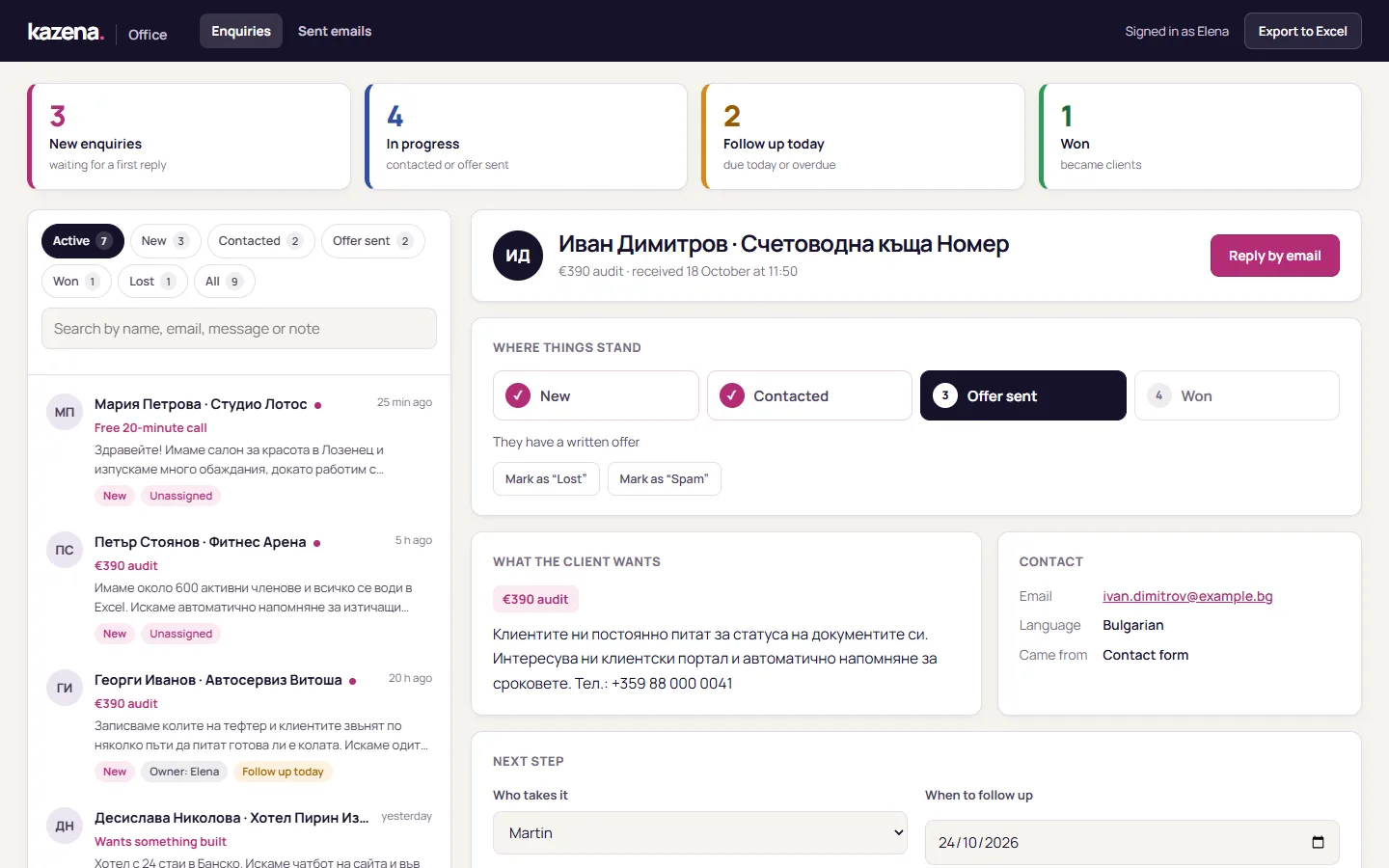1389x868 pixels.
Task: Open the ivan.dimitrov@example.bg email link
Action: [x=1187, y=596]
